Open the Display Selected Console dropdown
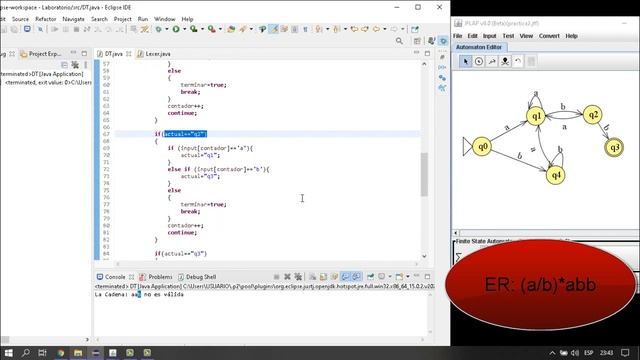This screenshot has width=640, height=360. point(390,277)
